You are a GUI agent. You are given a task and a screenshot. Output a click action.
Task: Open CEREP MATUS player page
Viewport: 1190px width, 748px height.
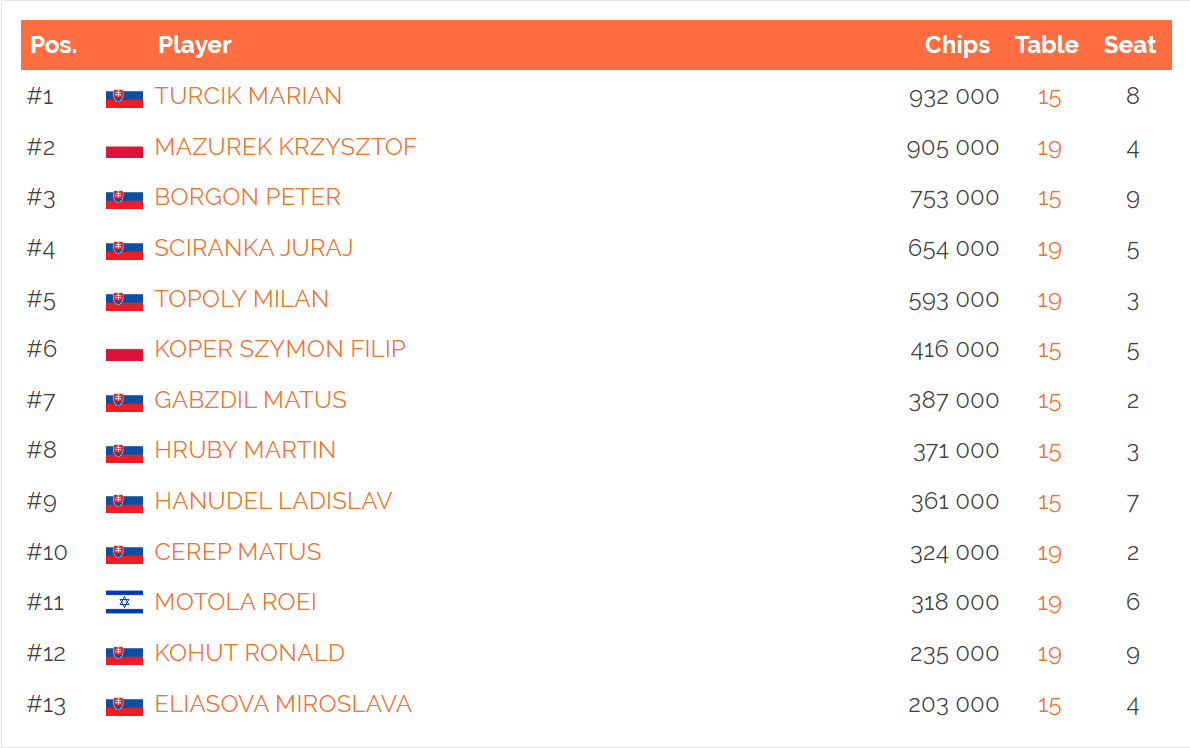(x=238, y=552)
